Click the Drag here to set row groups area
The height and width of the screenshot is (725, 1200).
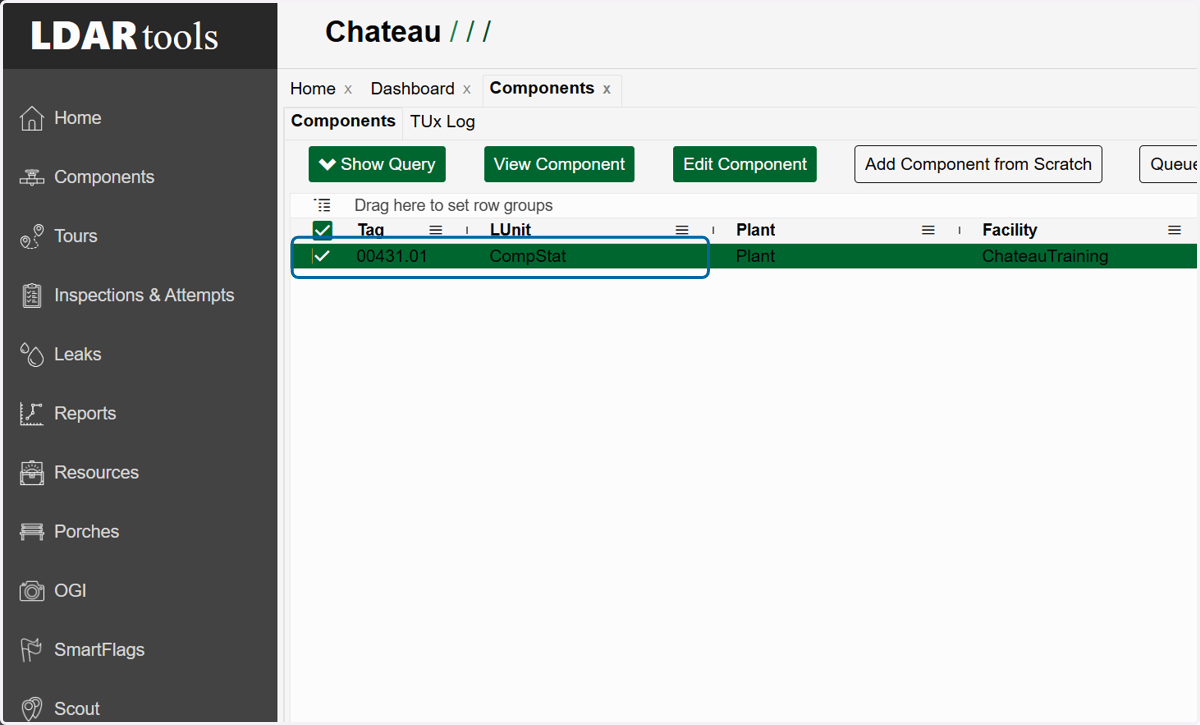[453, 205]
